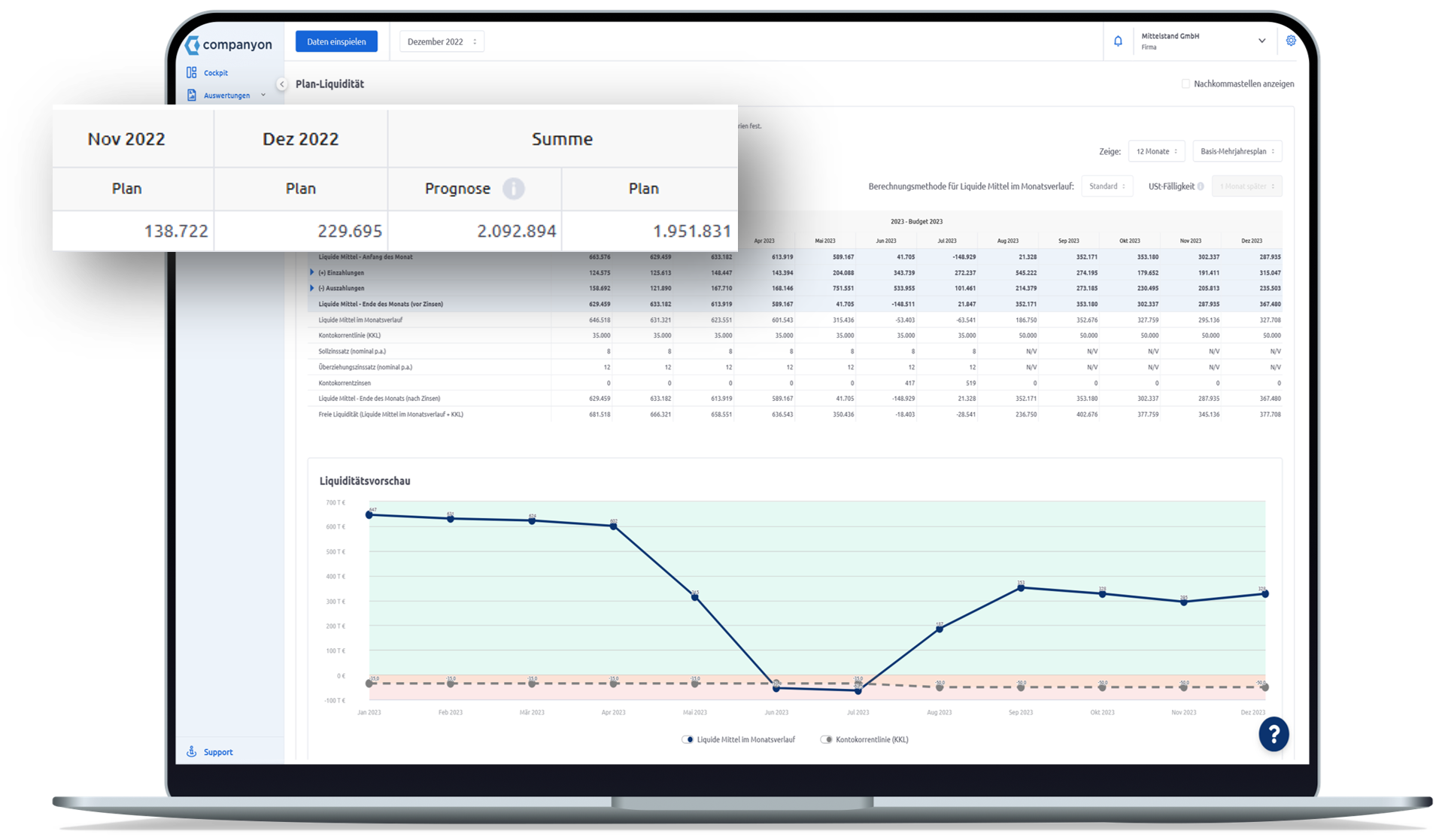
Task: Open the help question mark button
Action: pos(1274,734)
